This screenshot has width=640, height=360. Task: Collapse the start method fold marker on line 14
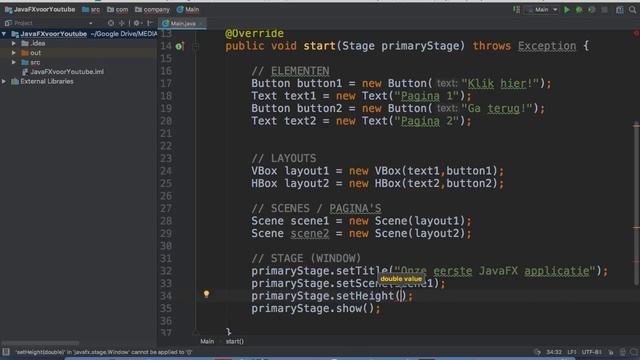(196, 47)
